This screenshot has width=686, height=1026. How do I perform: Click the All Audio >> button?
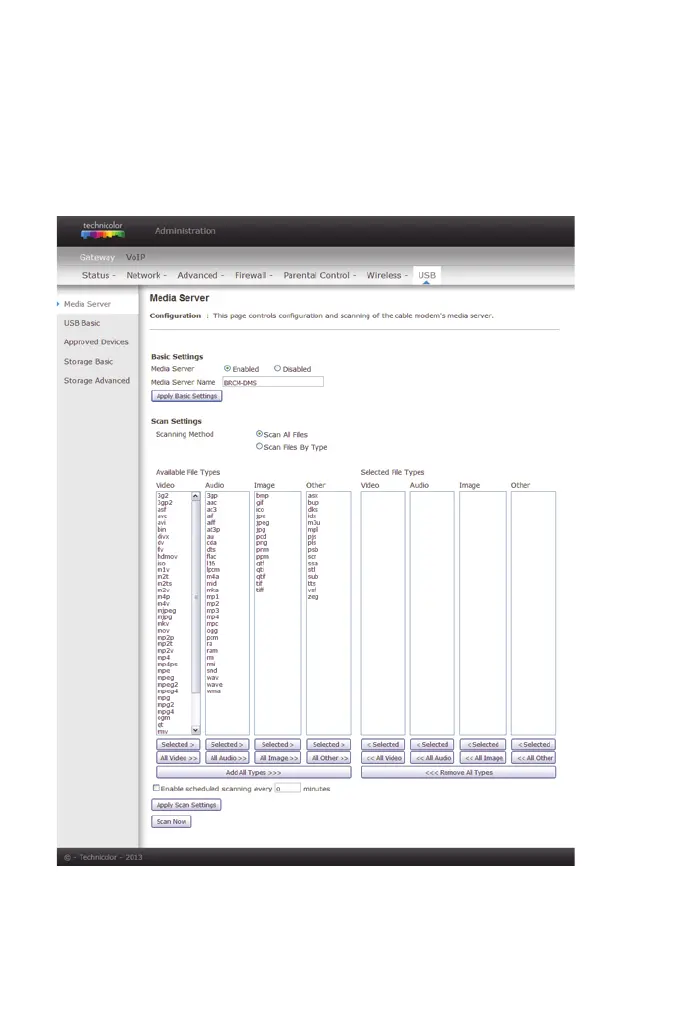pos(227,758)
